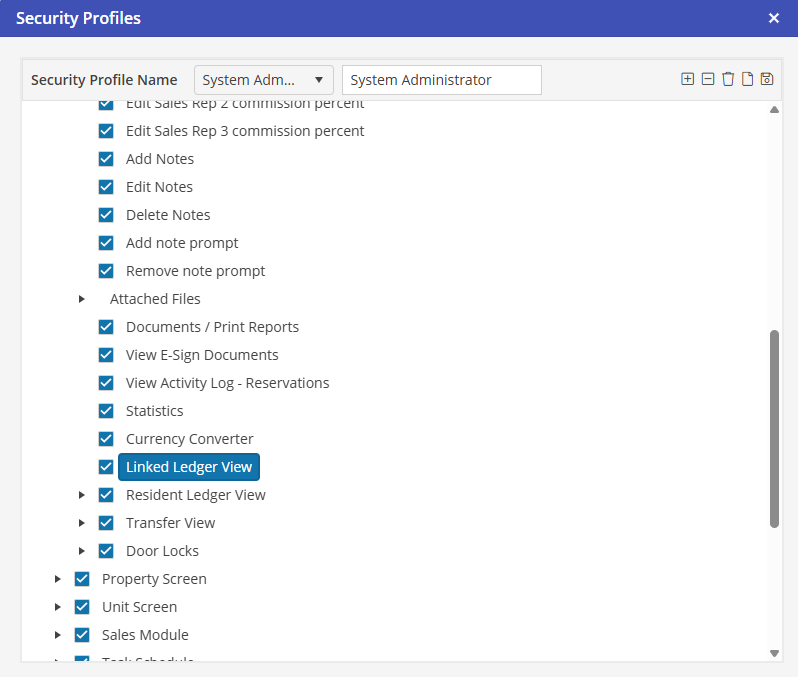Toggle the Currency Converter checkbox

tap(106, 439)
